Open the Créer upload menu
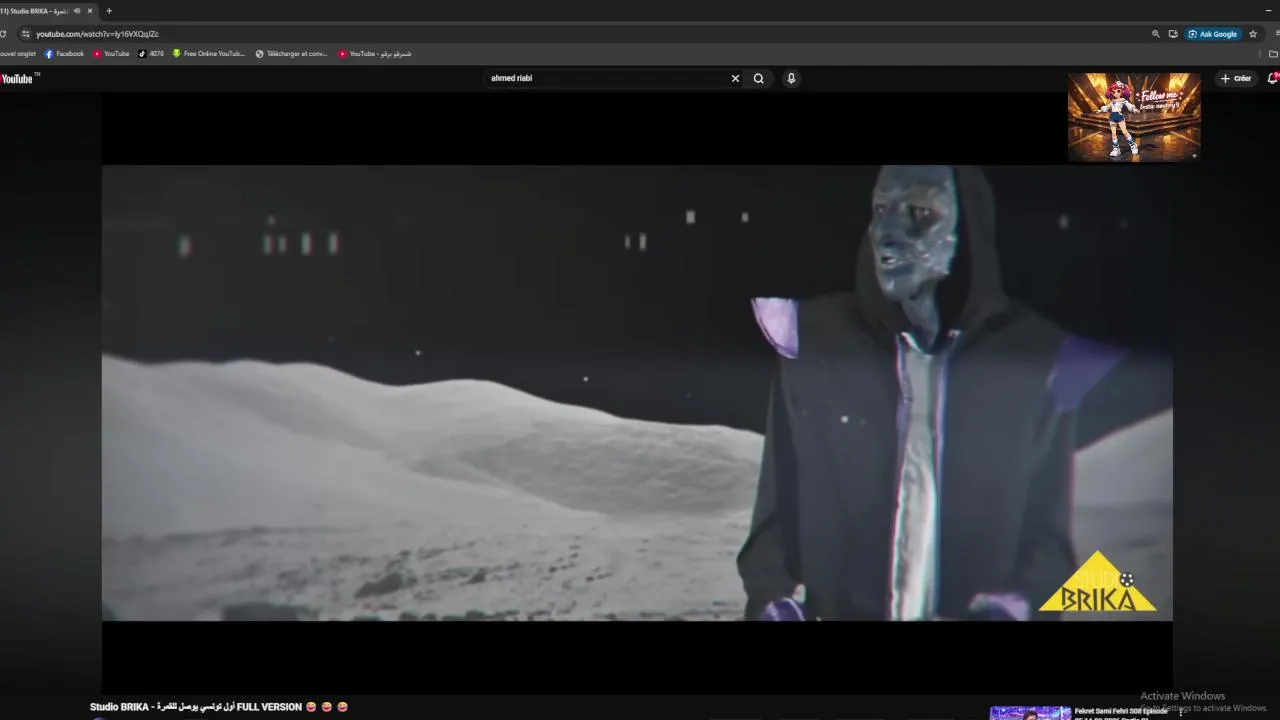The image size is (1280, 720). 1236,78
